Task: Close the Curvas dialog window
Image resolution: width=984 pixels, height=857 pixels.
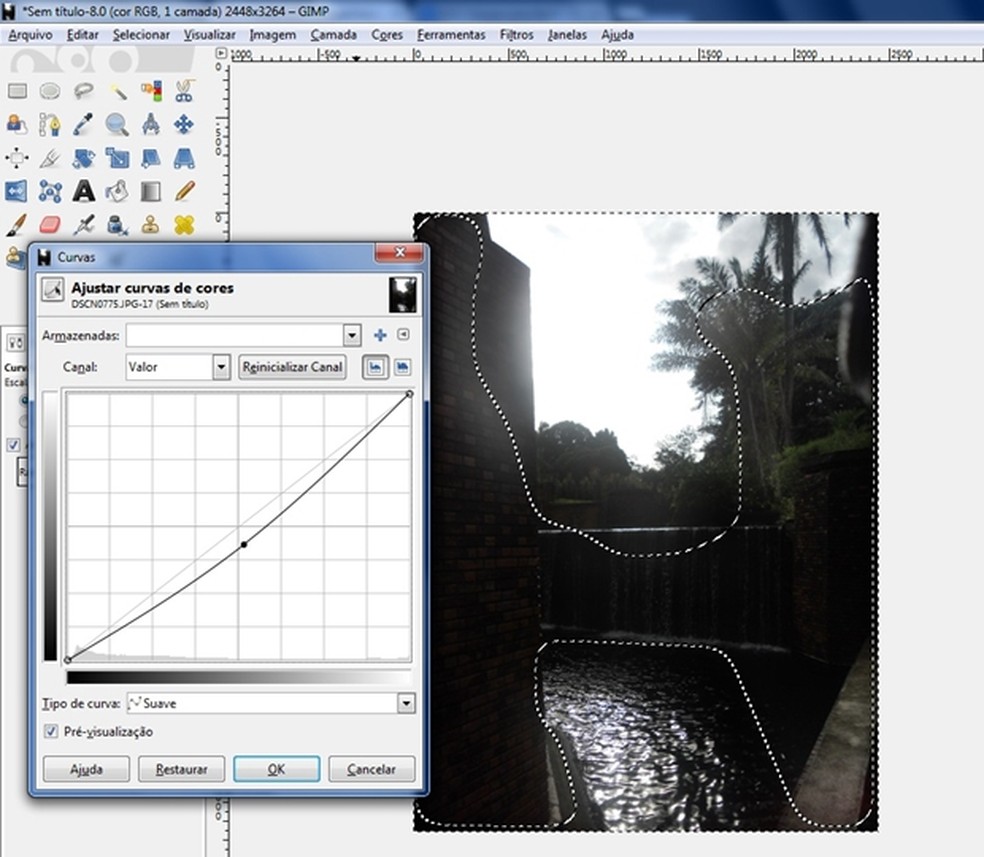Action: [400, 253]
